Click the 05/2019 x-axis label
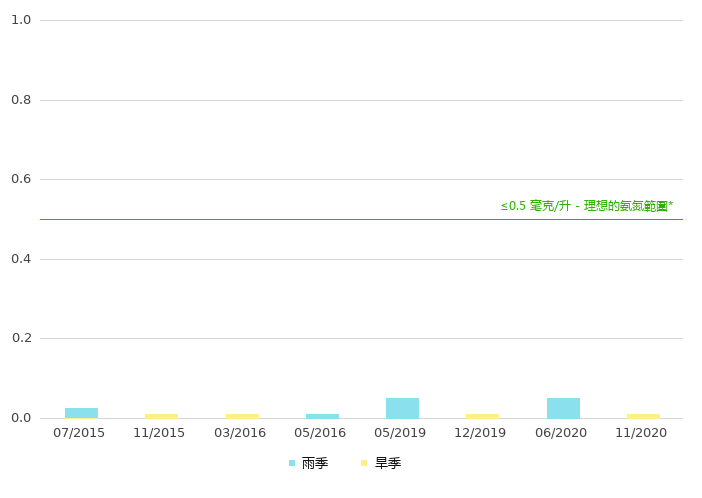This screenshot has height=498, width=702. coord(400,433)
